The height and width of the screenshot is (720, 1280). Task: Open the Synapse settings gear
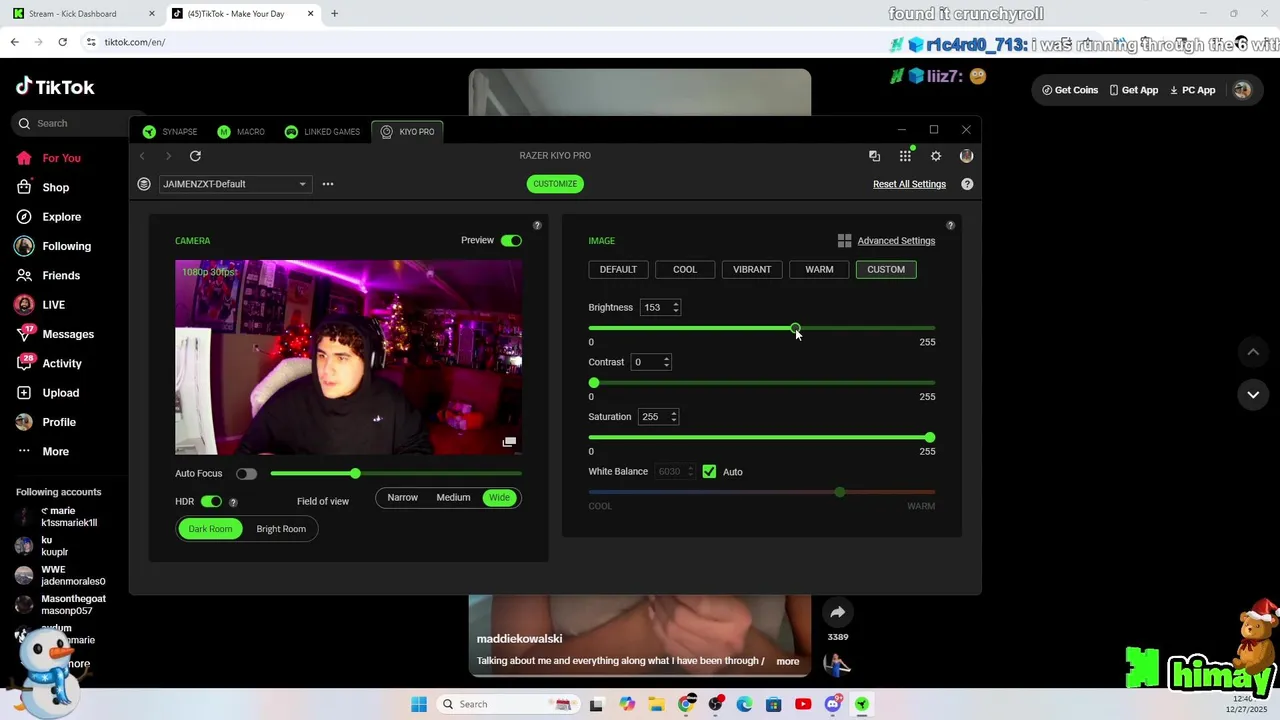click(936, 156)
